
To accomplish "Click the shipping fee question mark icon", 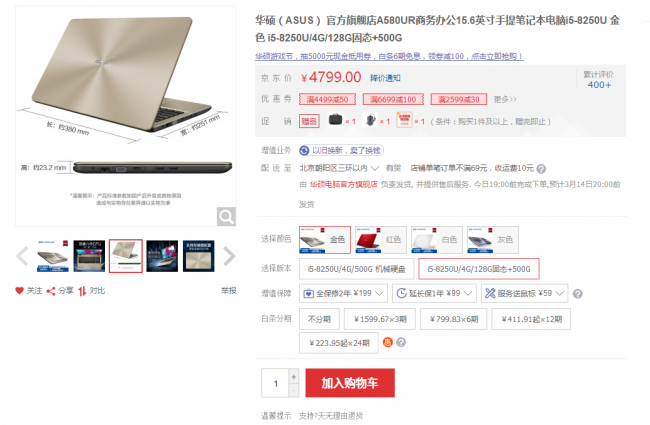I will click(x=541, y=169).
